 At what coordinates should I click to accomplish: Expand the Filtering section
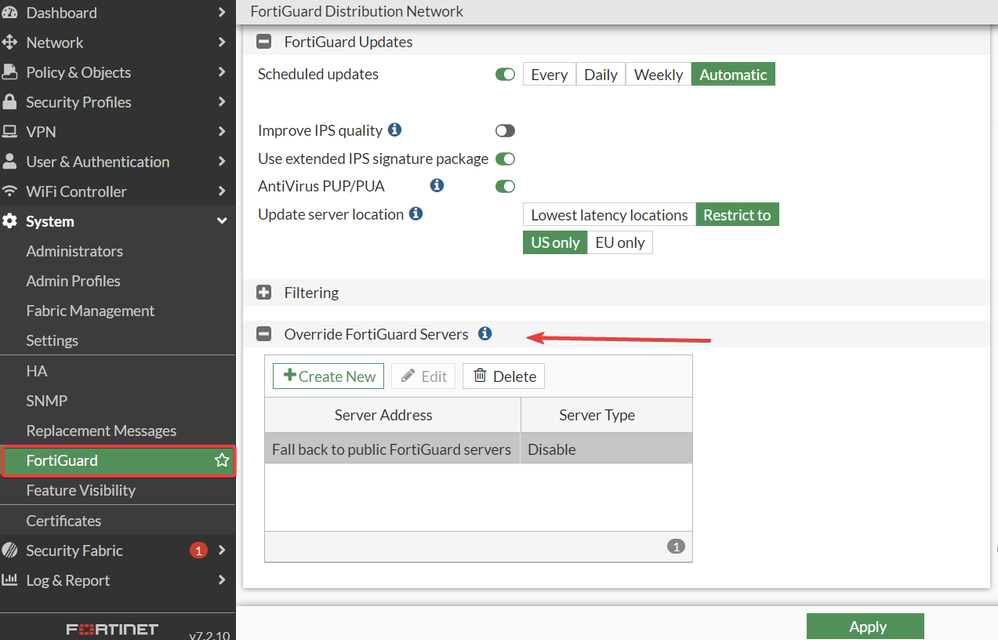tap(264, 292)
